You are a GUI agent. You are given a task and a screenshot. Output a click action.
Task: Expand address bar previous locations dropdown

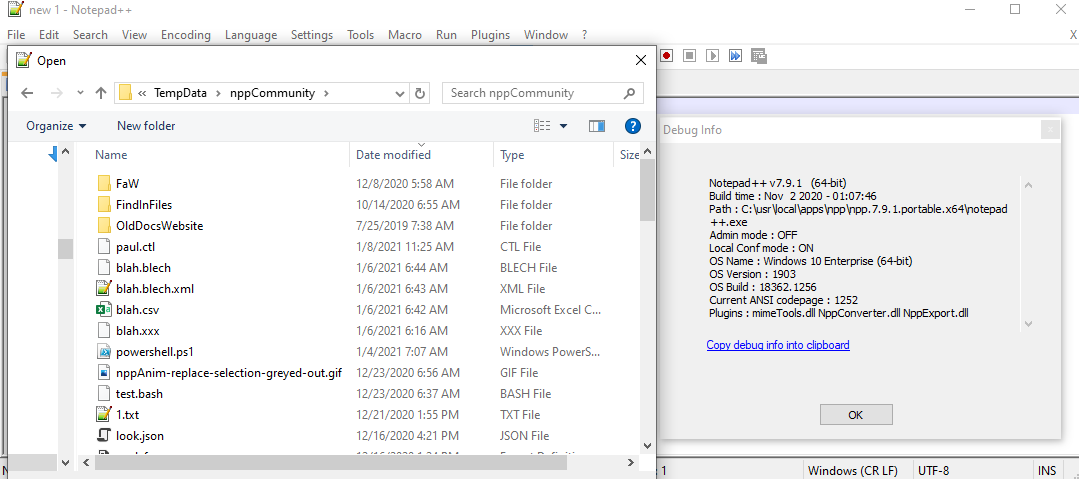point(400,93)
